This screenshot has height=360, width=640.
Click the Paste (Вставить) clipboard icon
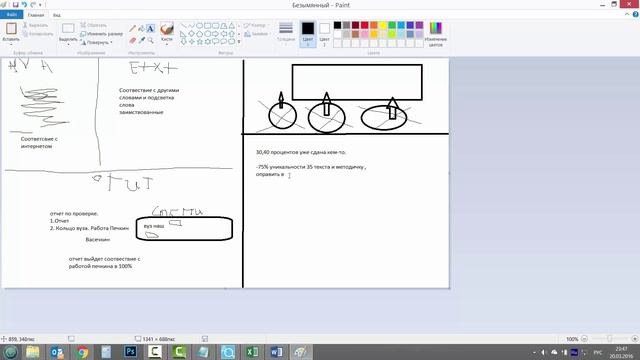[x=11, y=29]
